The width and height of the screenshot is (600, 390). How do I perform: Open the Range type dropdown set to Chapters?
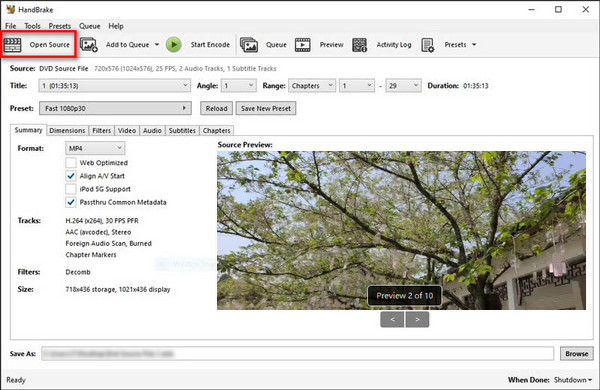coord(312,86)
